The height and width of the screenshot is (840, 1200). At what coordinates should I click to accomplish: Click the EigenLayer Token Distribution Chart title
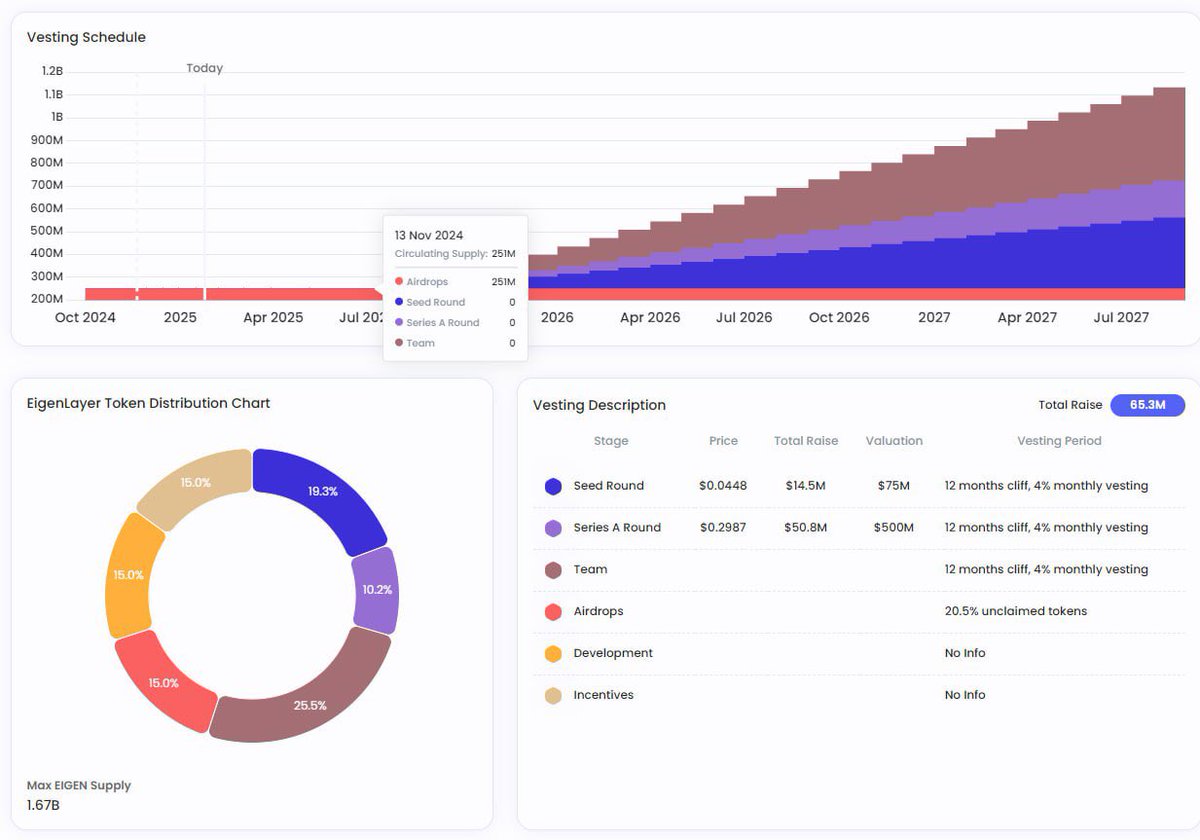148,404
